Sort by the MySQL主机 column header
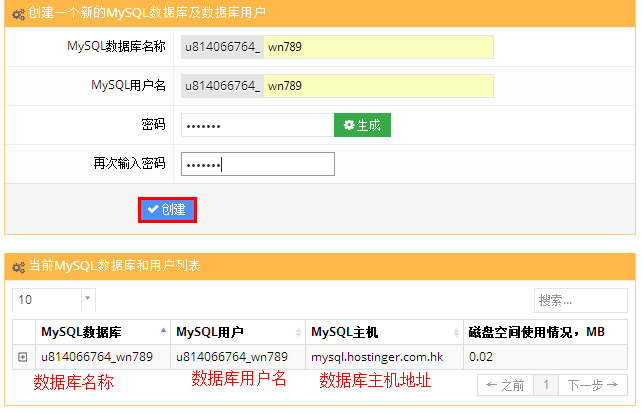642x413 pixels. pyautogui.click(x=384, y=332)
